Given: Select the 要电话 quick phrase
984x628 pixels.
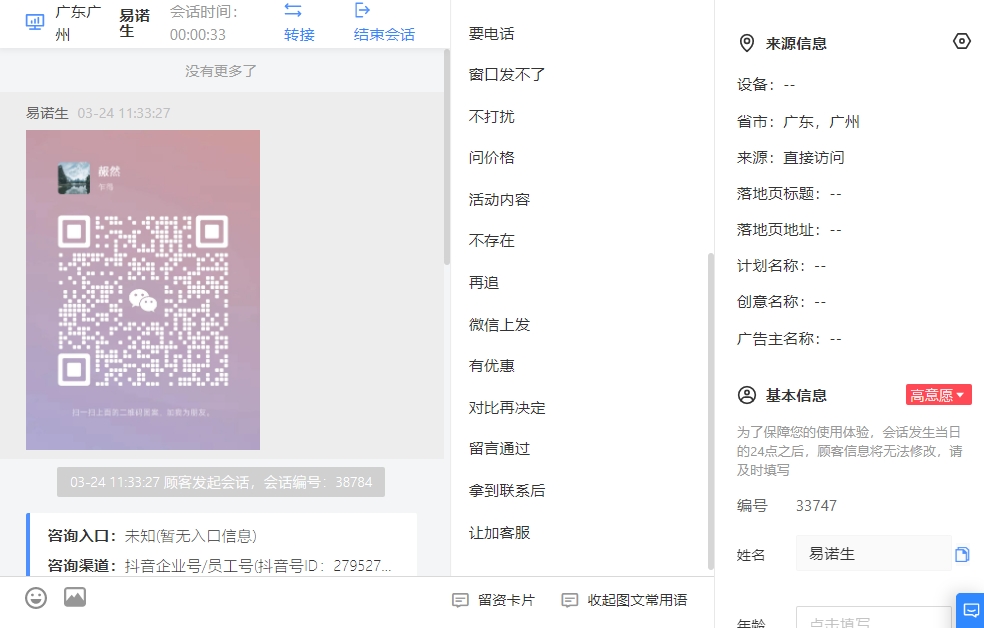Looking at the screenshot, I should (x=491, y=34).
